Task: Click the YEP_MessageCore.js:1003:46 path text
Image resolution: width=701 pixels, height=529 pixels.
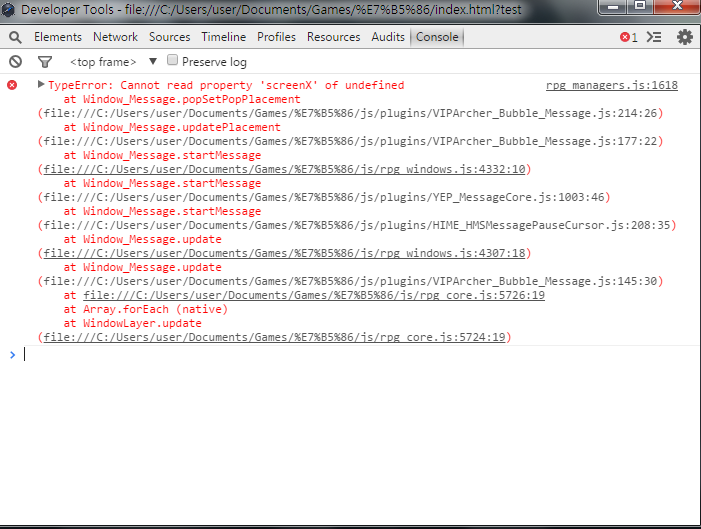Action: [324, 197]
